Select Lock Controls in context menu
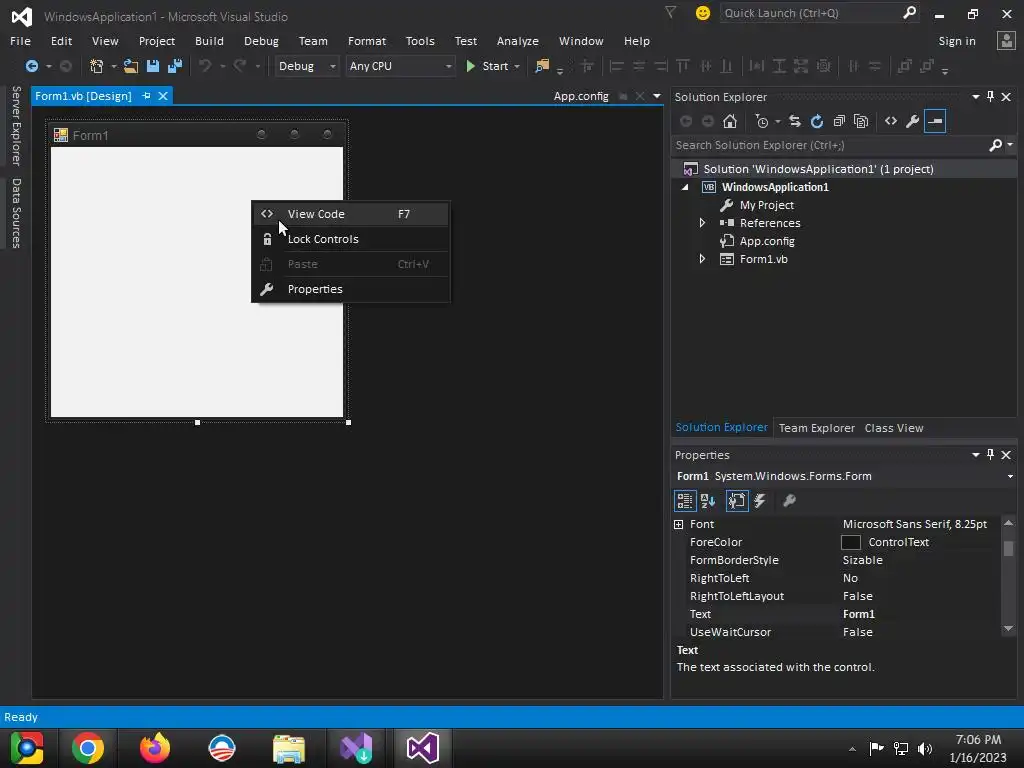1024x768 pixels. (351, 239)
